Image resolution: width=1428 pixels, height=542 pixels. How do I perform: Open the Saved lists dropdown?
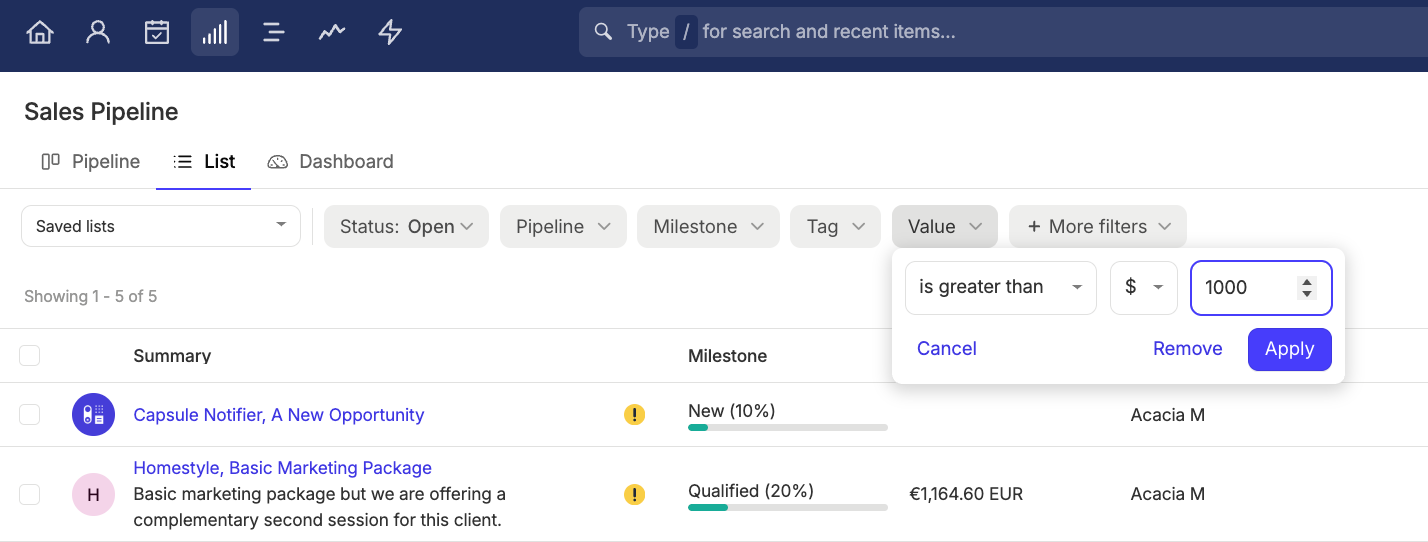161,226
